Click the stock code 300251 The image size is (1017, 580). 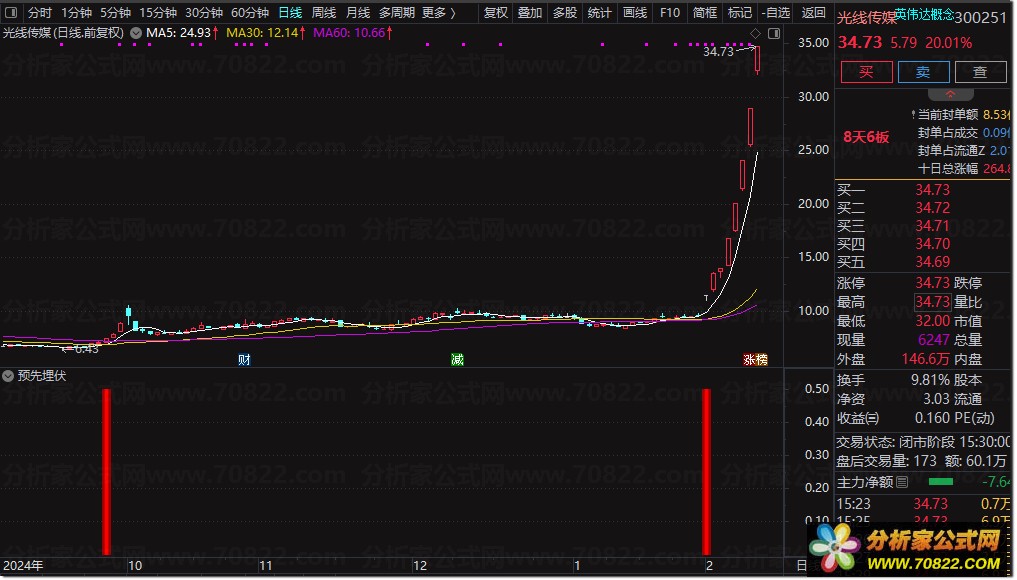click(981, 18)
